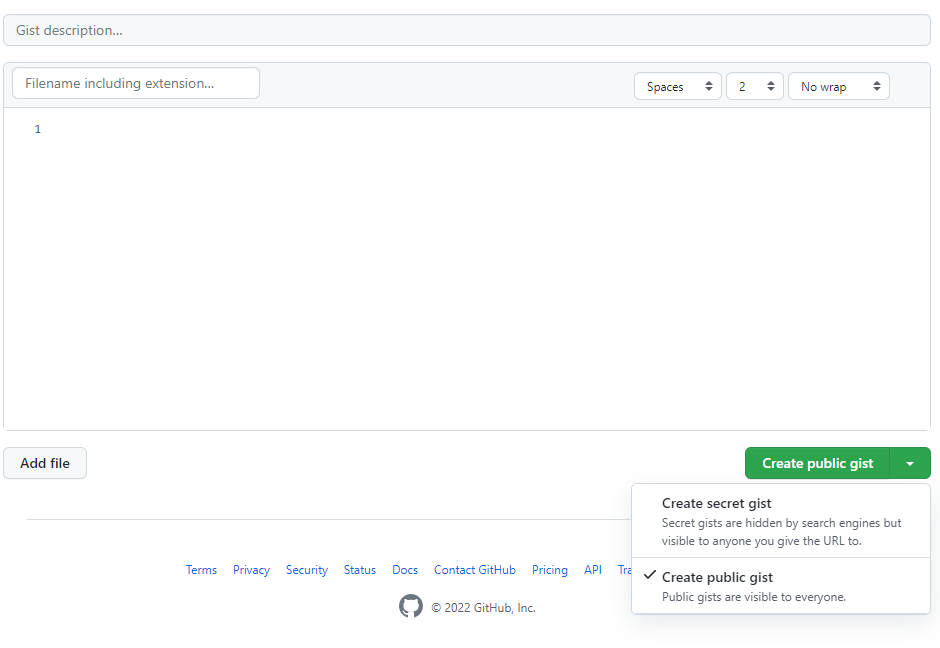The height and width of the screenshot is (648, 940).
Task: Select the checked Create public gist option
Action: pyautogui.click(x=781, y=586)
